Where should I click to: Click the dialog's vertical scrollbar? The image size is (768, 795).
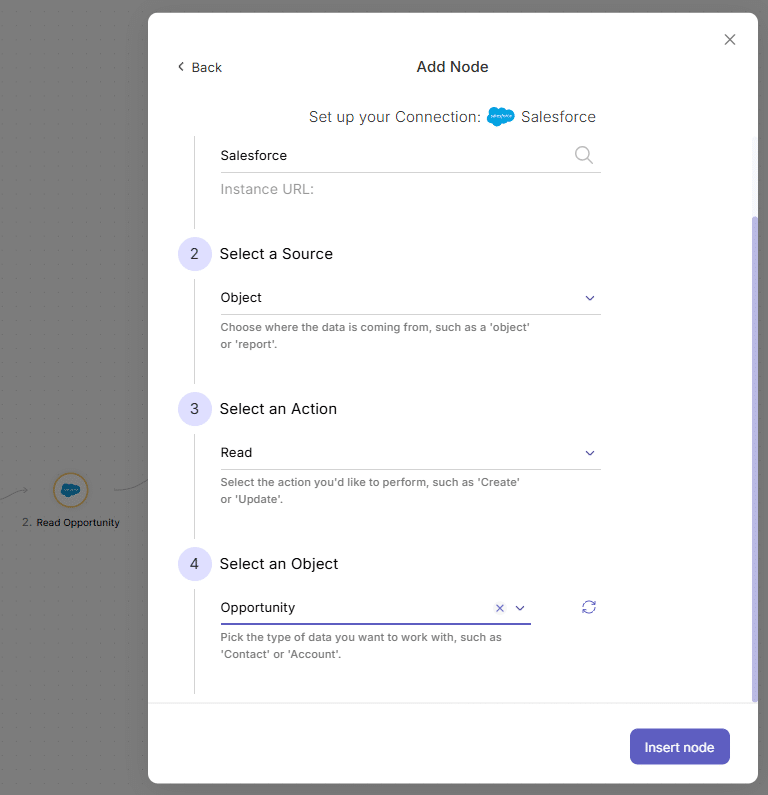pyautogui.click(x=754, y=459)
